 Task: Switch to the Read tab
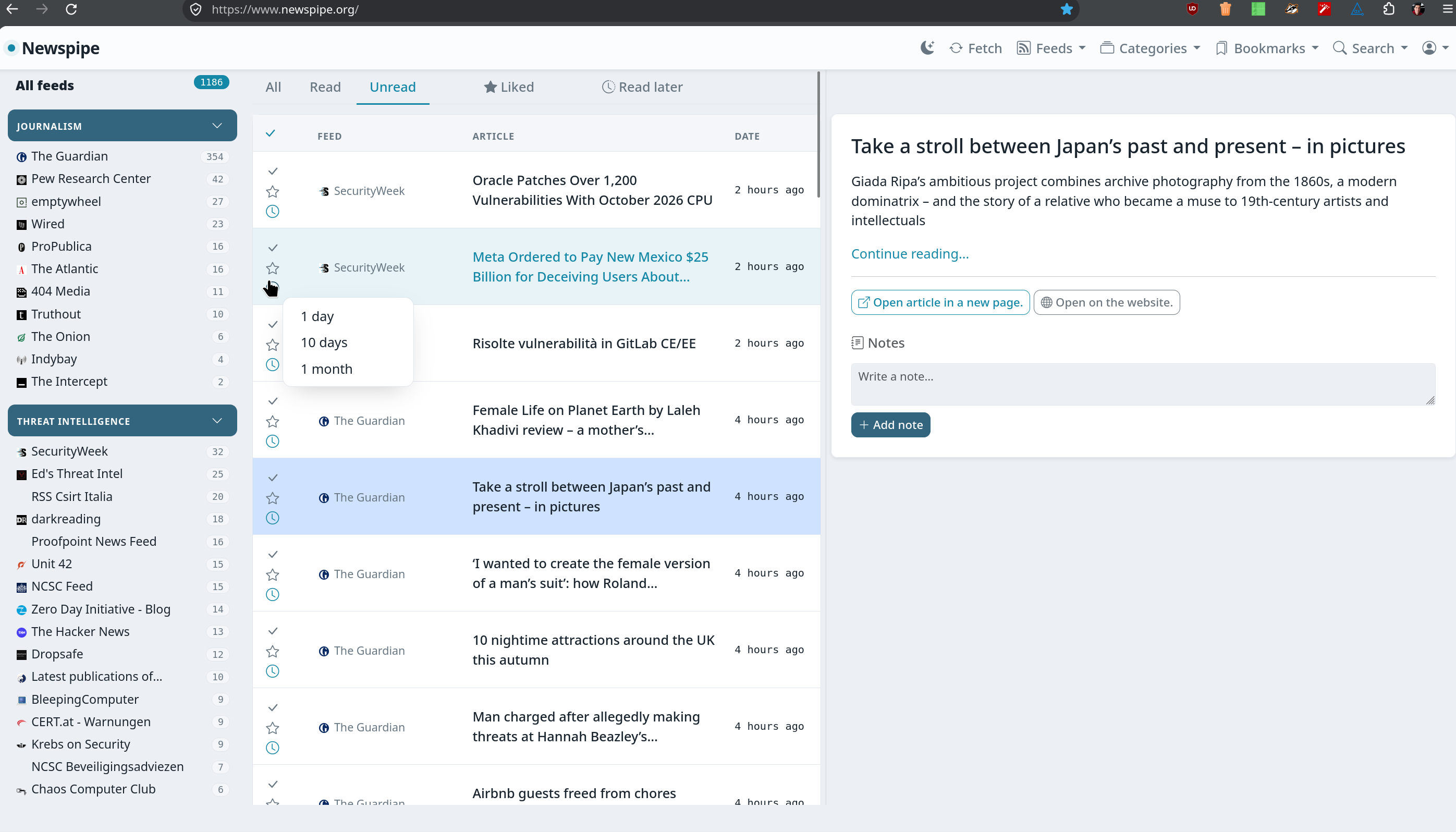(x=325, y=87)
